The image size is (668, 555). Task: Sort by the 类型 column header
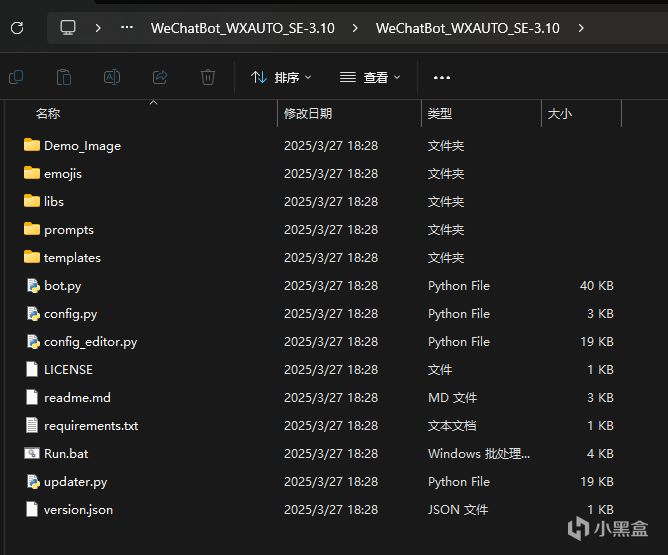click(x=440, y=113)
